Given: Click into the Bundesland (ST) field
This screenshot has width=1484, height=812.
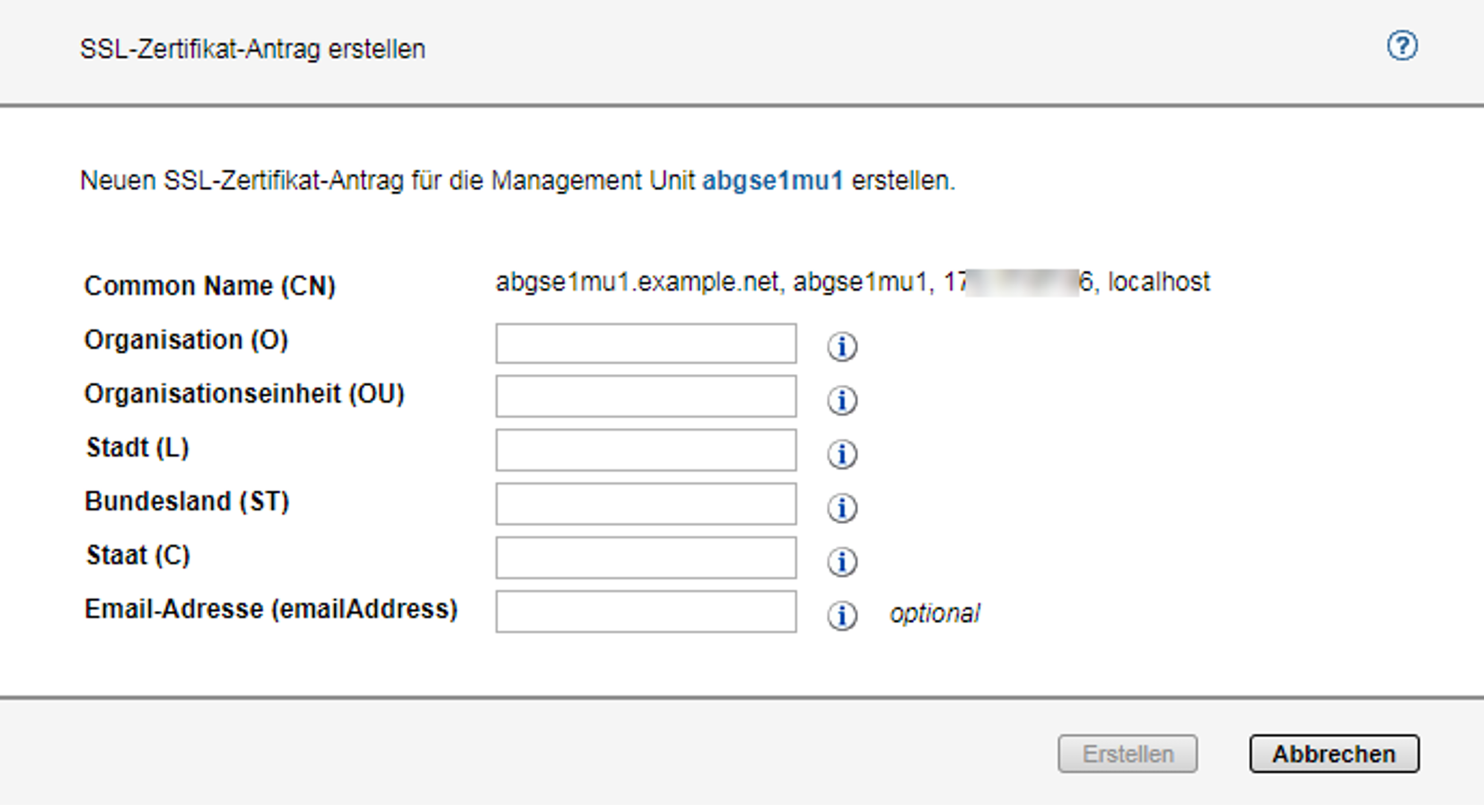Looking at the screenshot, I should click(x=645, y=504).
